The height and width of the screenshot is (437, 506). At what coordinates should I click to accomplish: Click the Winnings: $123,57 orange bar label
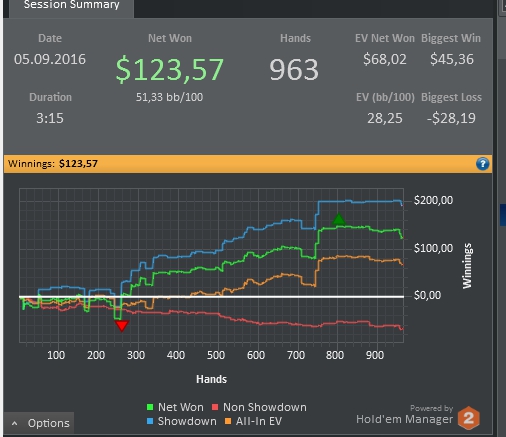pyautogui.click(x=53, y=164)
